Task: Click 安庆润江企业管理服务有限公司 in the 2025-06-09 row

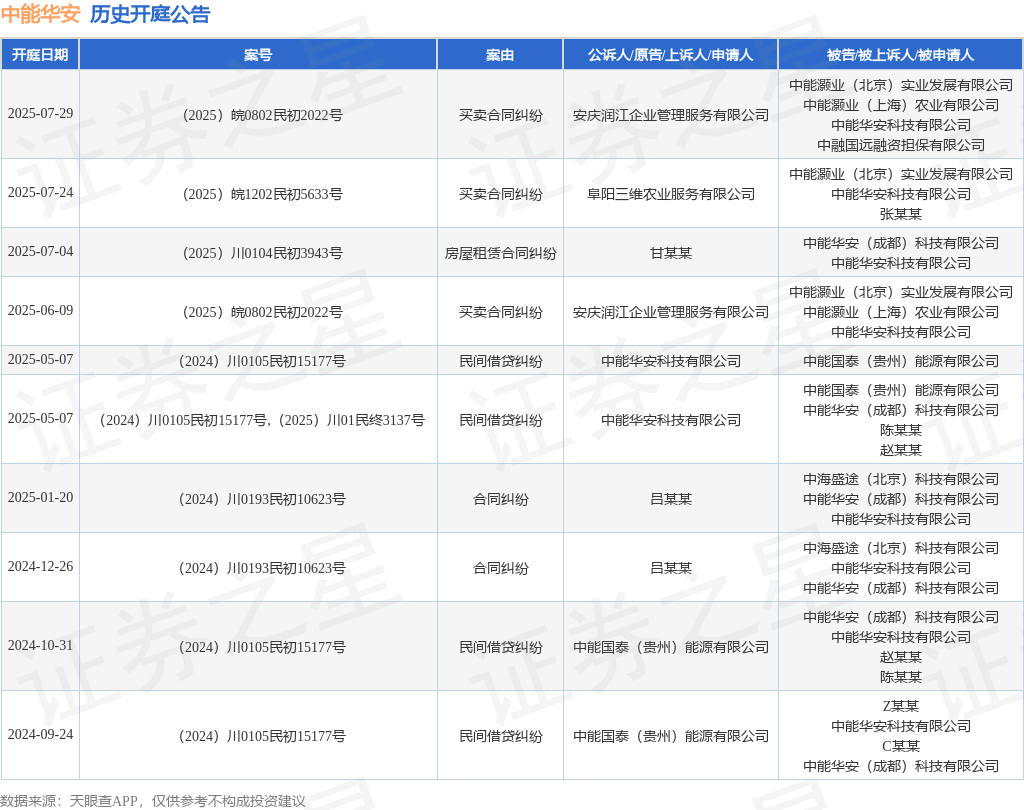Action: tap(671, 312)
